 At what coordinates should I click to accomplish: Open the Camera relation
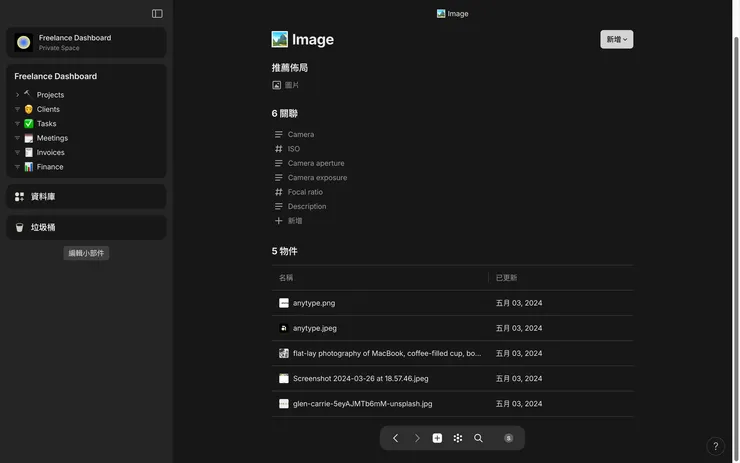(301, 135)
